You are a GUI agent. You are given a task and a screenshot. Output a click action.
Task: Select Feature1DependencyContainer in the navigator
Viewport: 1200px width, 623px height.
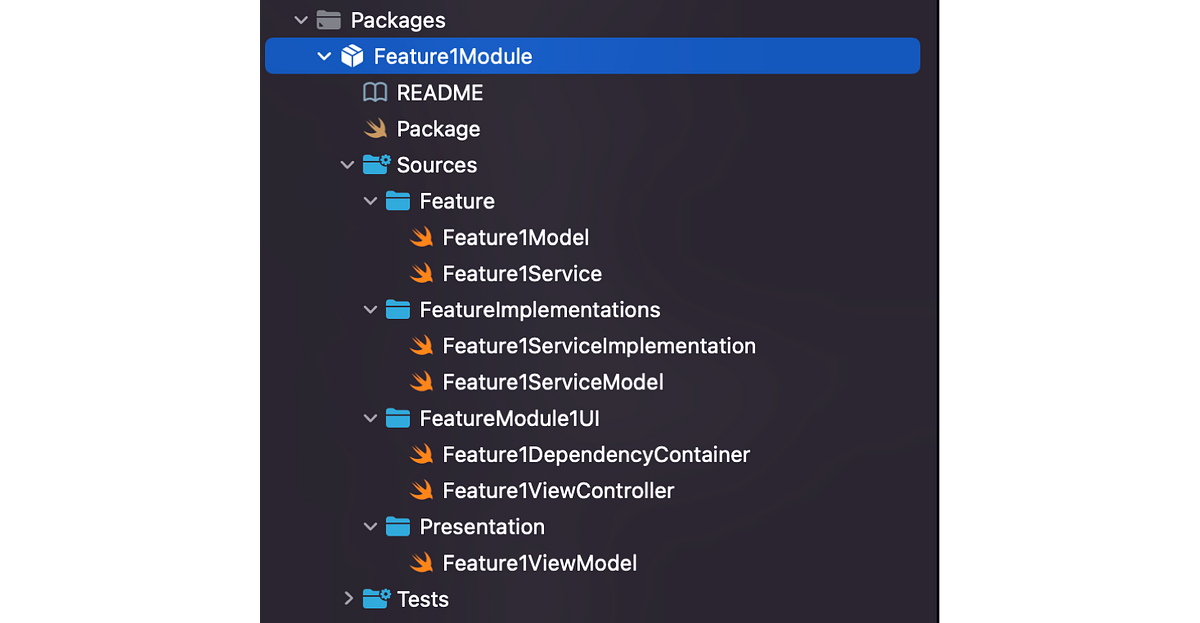pos(596,454)
